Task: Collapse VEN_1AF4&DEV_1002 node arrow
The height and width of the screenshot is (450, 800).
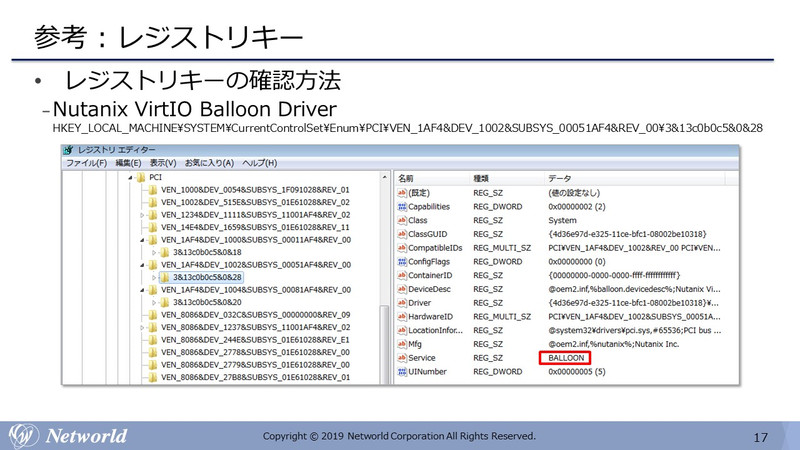Action: [142, 265]
